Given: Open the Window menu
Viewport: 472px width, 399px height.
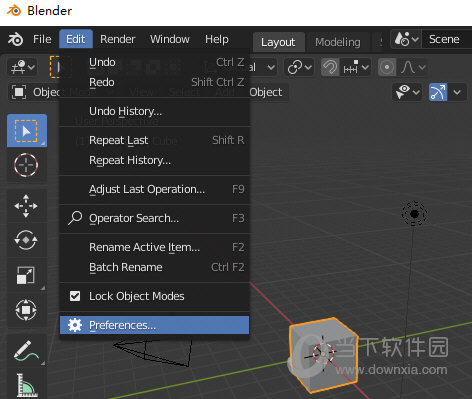Looking at the screenshot, I should [x=170, y=39].
